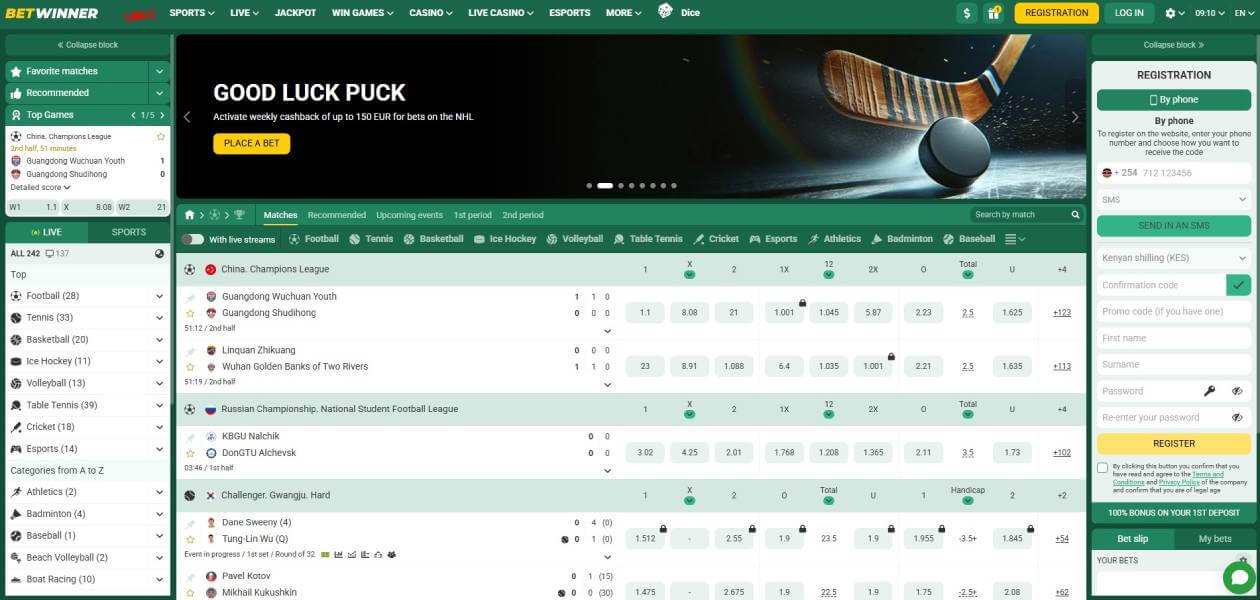The width and height of the screenshot is (1260, 600).
Task: Select the last banner carousel dot
Action: tap(674, 186)
